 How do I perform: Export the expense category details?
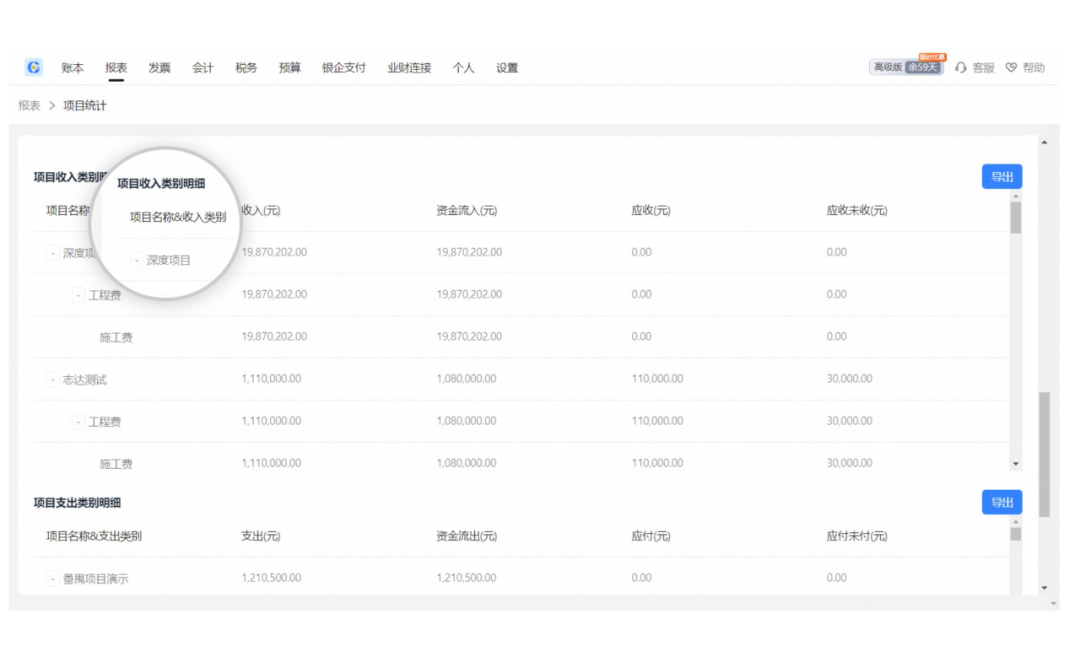click(x=1001, y=502)
